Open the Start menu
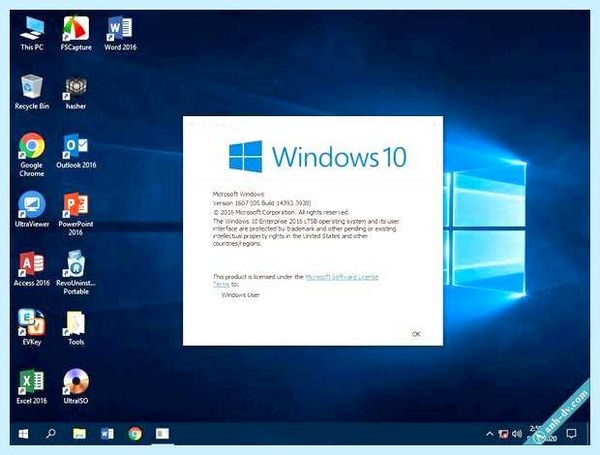Image resolution: width=600 pixels, height=455 pixels. click(x=23, y=434)
